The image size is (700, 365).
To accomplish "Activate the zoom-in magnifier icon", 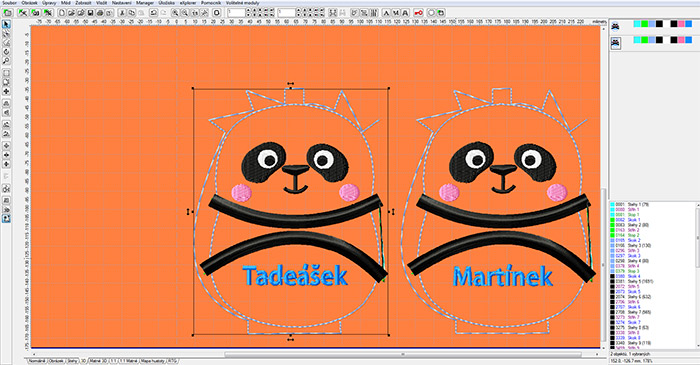I will click(x=175, y=13).
